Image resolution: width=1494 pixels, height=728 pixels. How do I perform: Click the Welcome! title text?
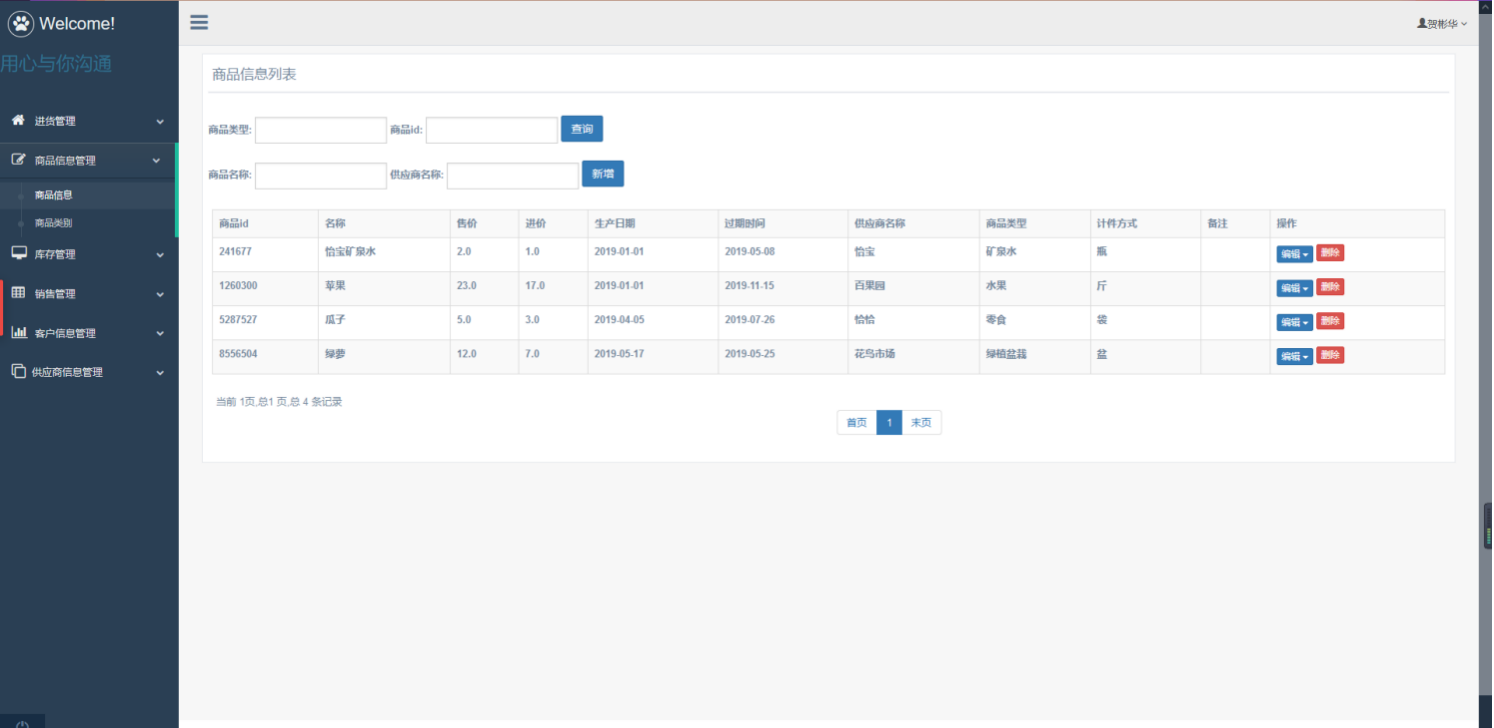tap(77, 24)
